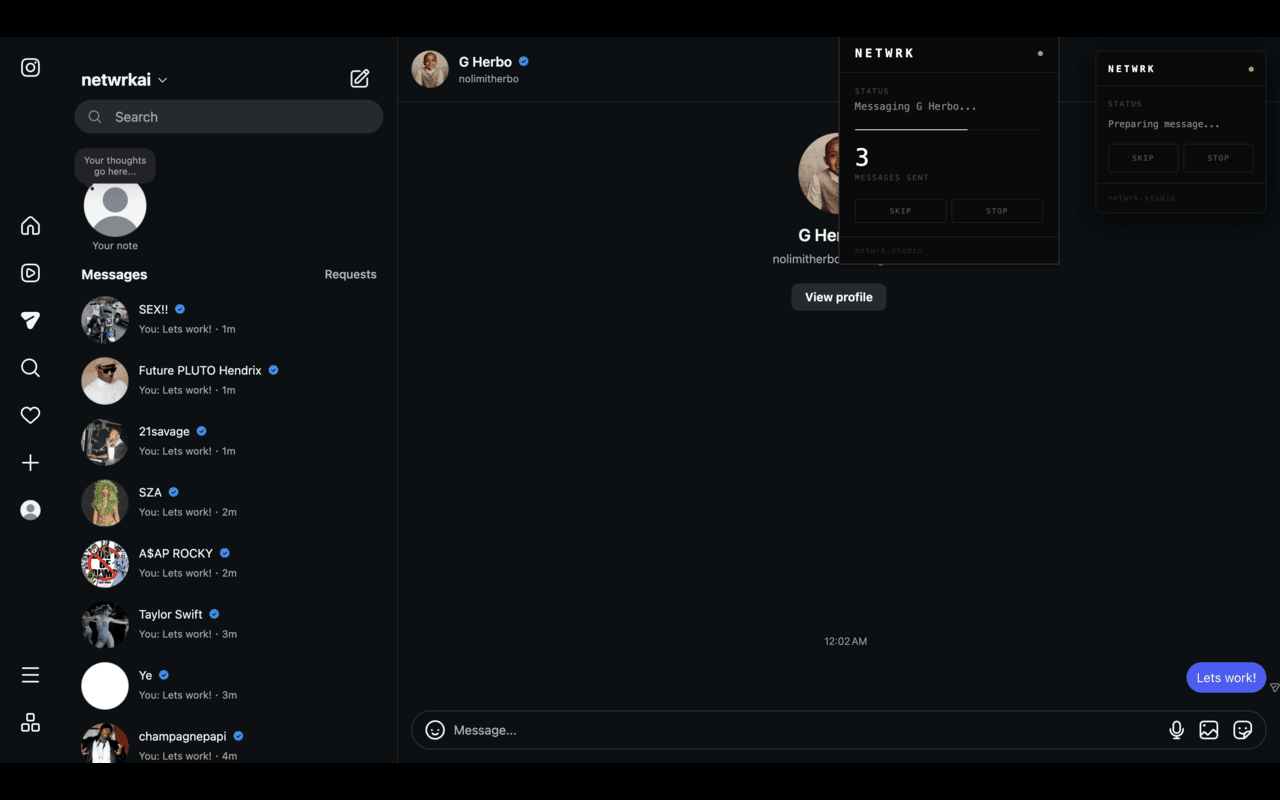Click the 'Lets work!' sent message bubble
The width and height of the screenshot is (1280, 800).
coord(1226,677)
